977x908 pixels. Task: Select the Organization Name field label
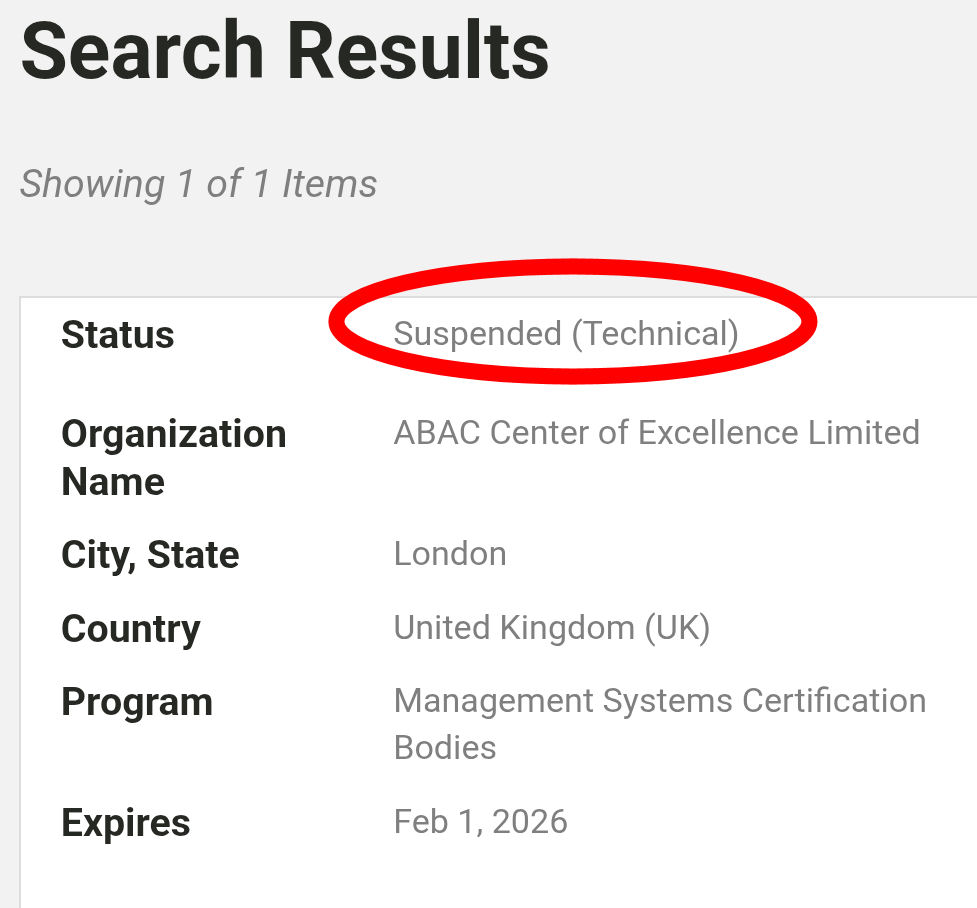pos(174,434)
